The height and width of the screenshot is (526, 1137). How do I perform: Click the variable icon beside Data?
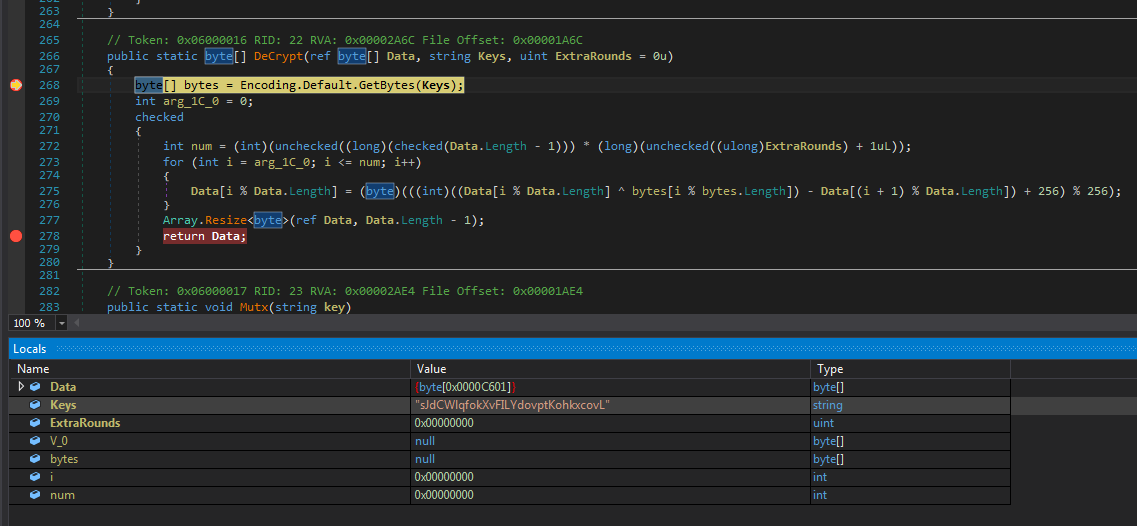35,387
